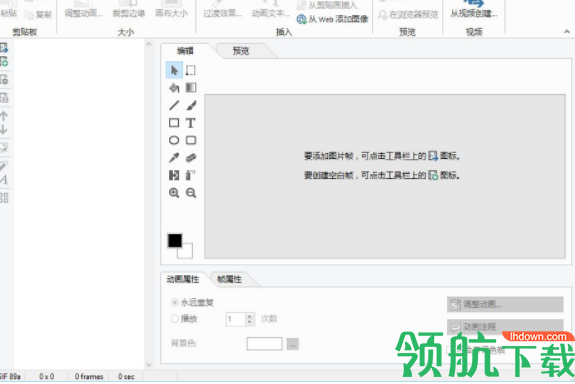The width and height of the screenshot is (575, 384).
Task: Click 复制 in clipboard group
Action: click(x=38, y=14)
